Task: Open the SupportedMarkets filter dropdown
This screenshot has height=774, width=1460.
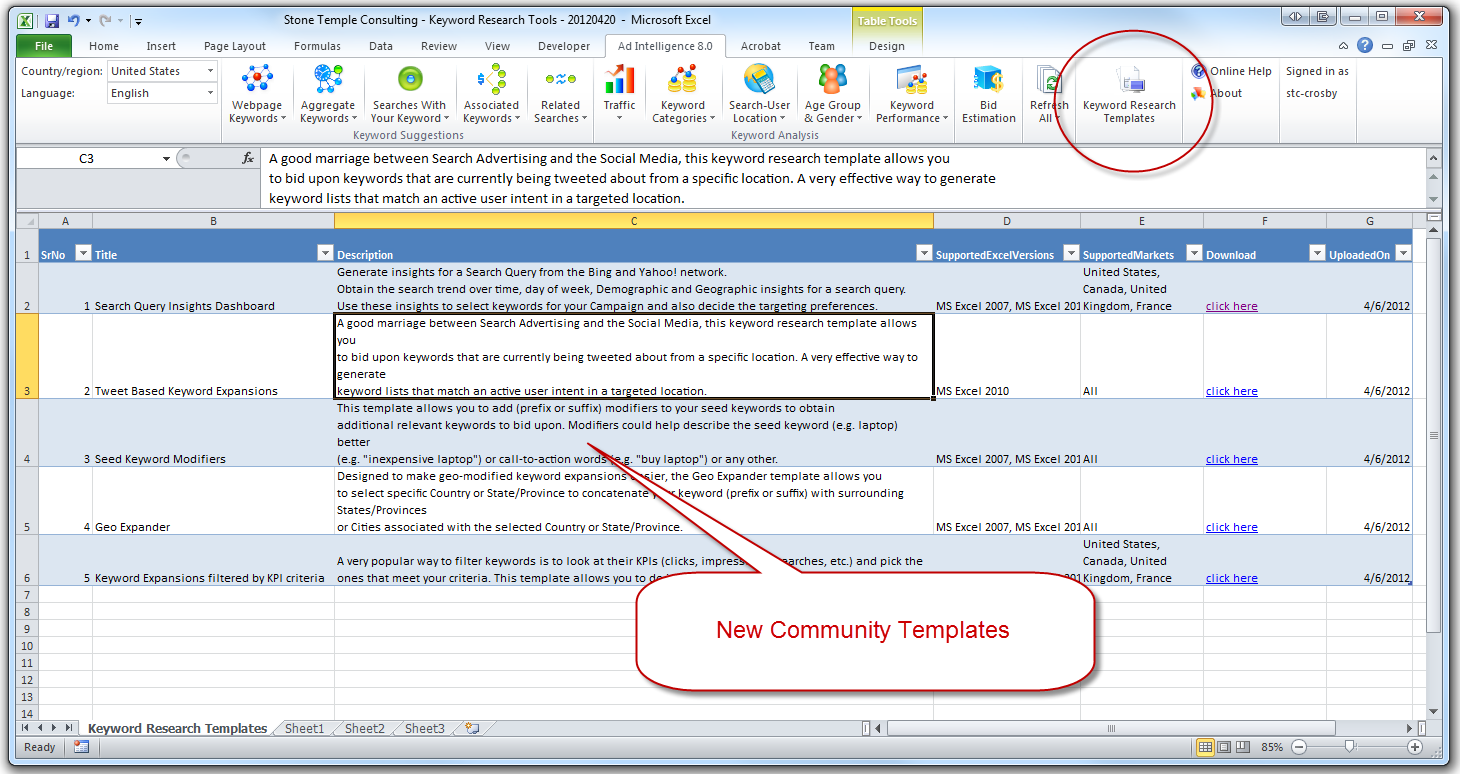Action: pos(1194,253)
